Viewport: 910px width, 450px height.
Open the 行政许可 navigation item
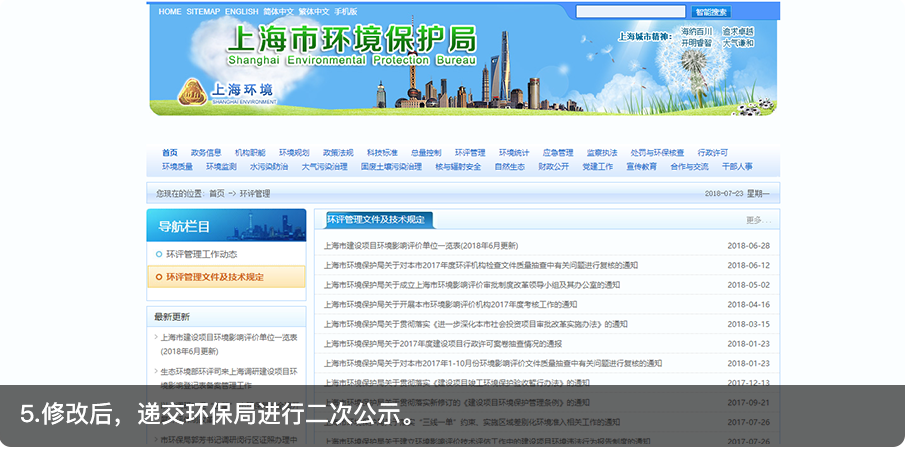click(x=713, y=153)
